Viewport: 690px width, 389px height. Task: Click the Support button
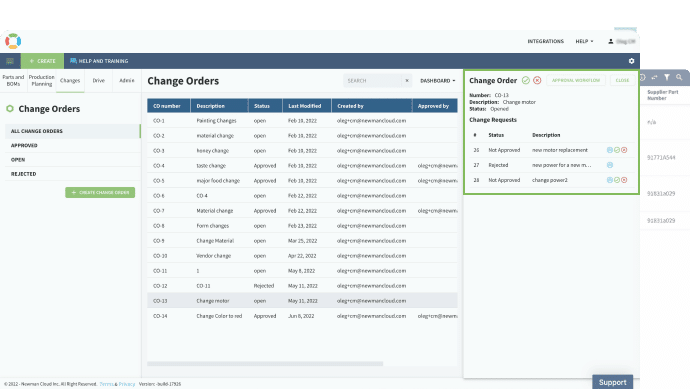(x=613, y=382)
